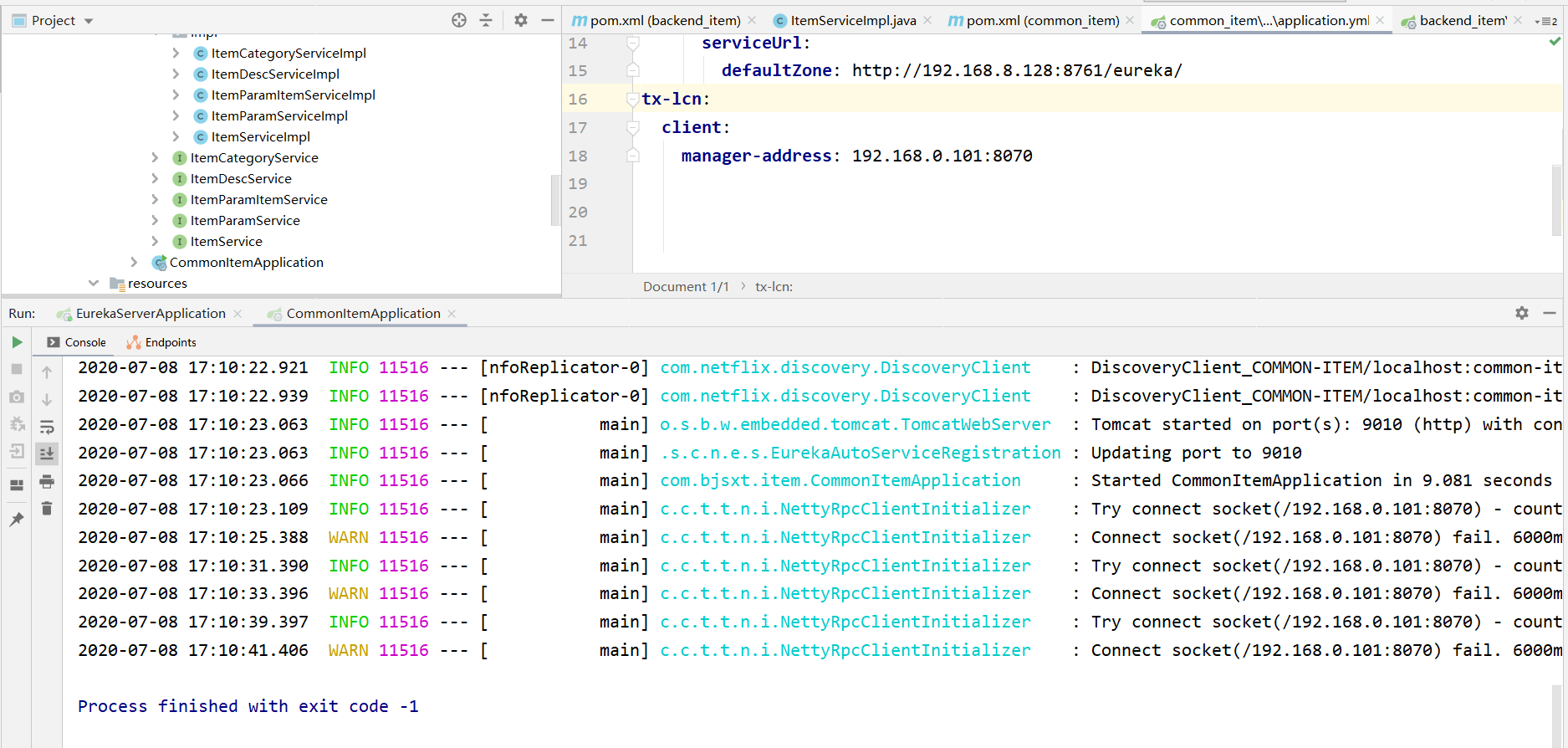Expand the ItemCategoryServiceImpl node
This screenshot has width=1568, height=748.
(x=176, y=53)
